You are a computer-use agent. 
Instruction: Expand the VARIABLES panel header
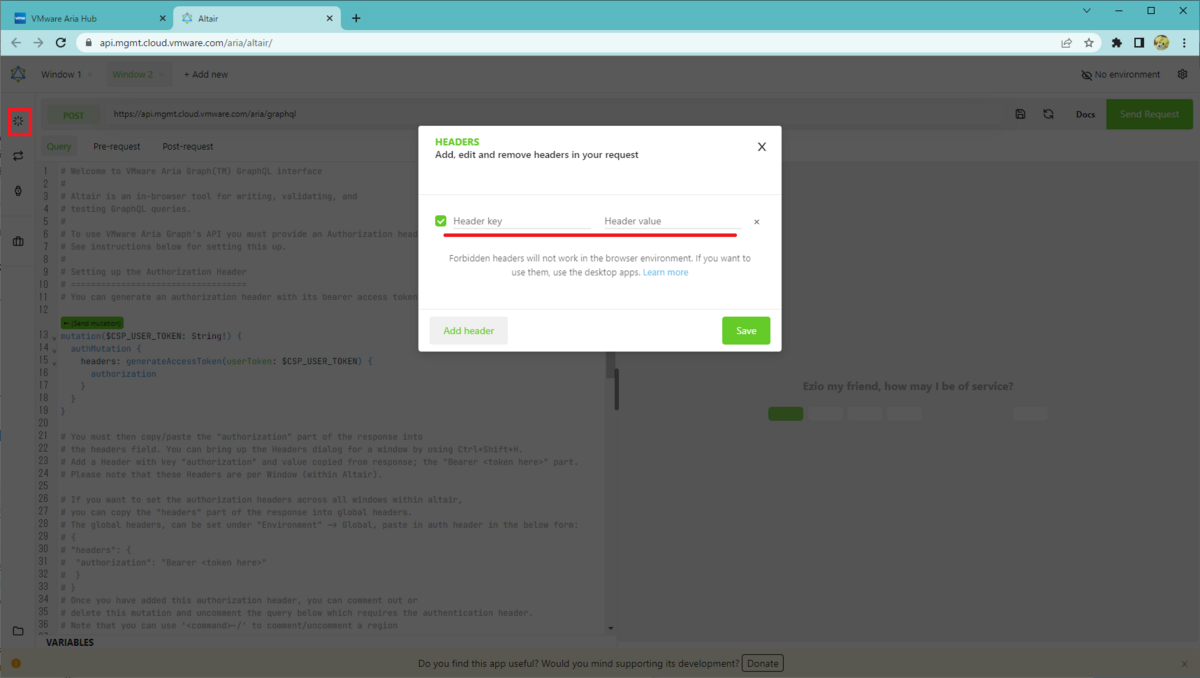click(x=70, y=642)
